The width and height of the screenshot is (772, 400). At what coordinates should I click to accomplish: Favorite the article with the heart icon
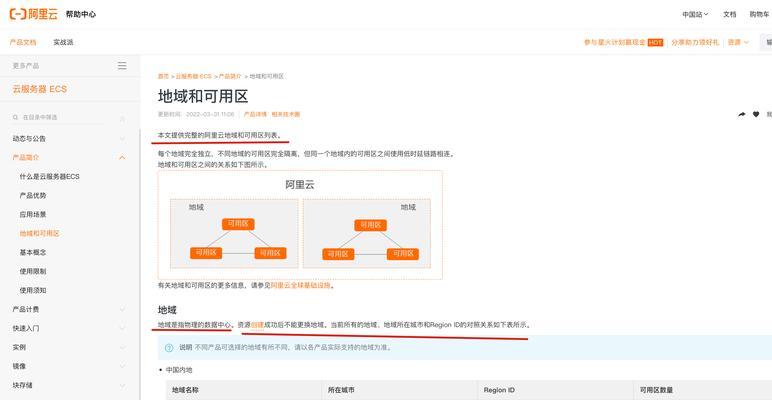click(756, 114)
